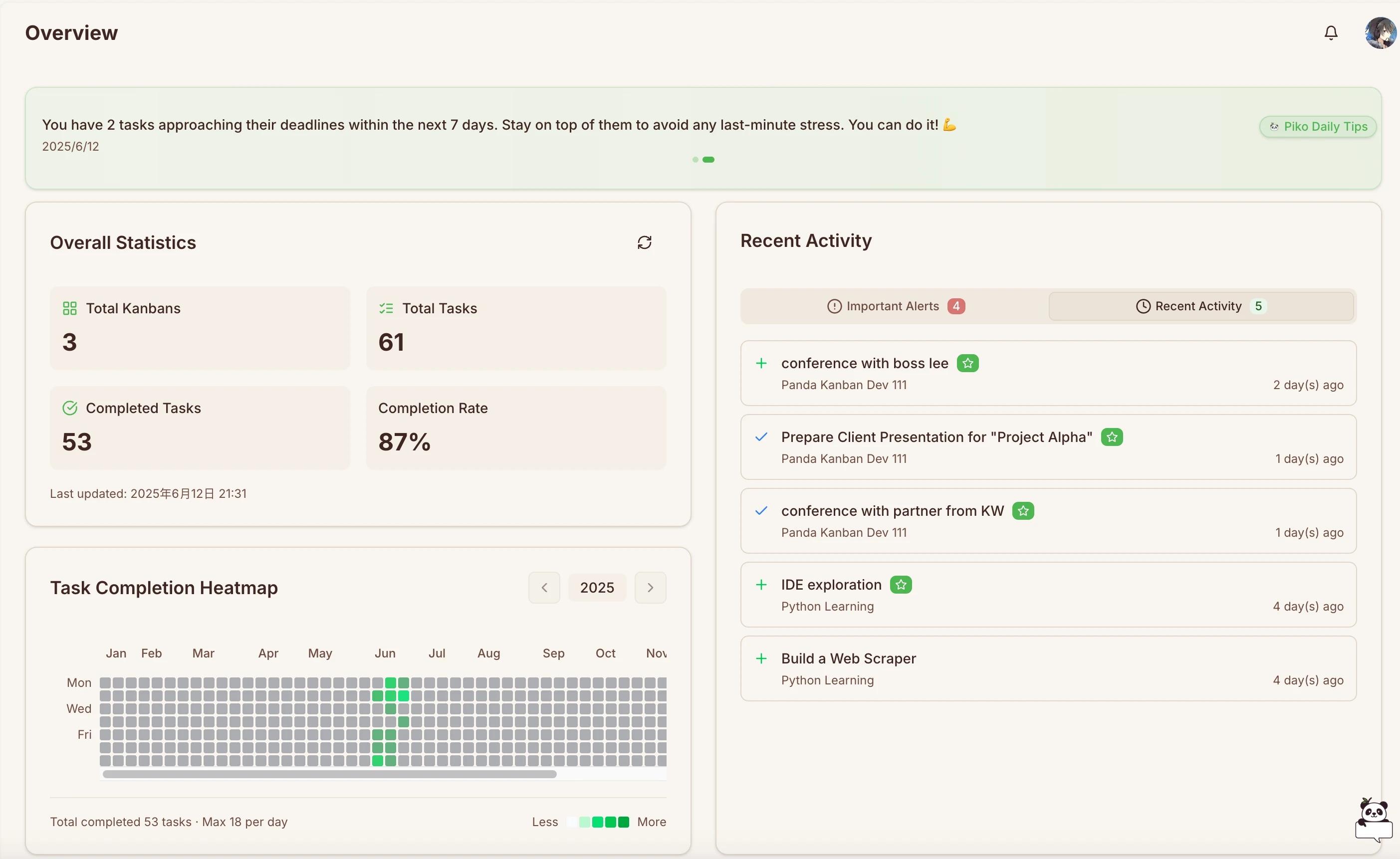The height and width of the screenshot is (859, 1400).
Task: Click the star badge on IDE exploration
Action: [901, 585]
